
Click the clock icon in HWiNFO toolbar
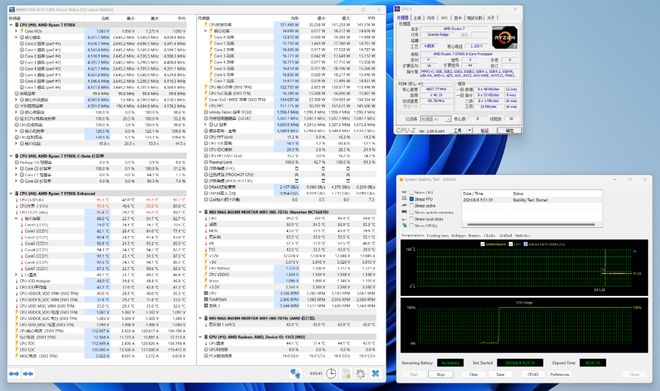click(x=331, y=373)
